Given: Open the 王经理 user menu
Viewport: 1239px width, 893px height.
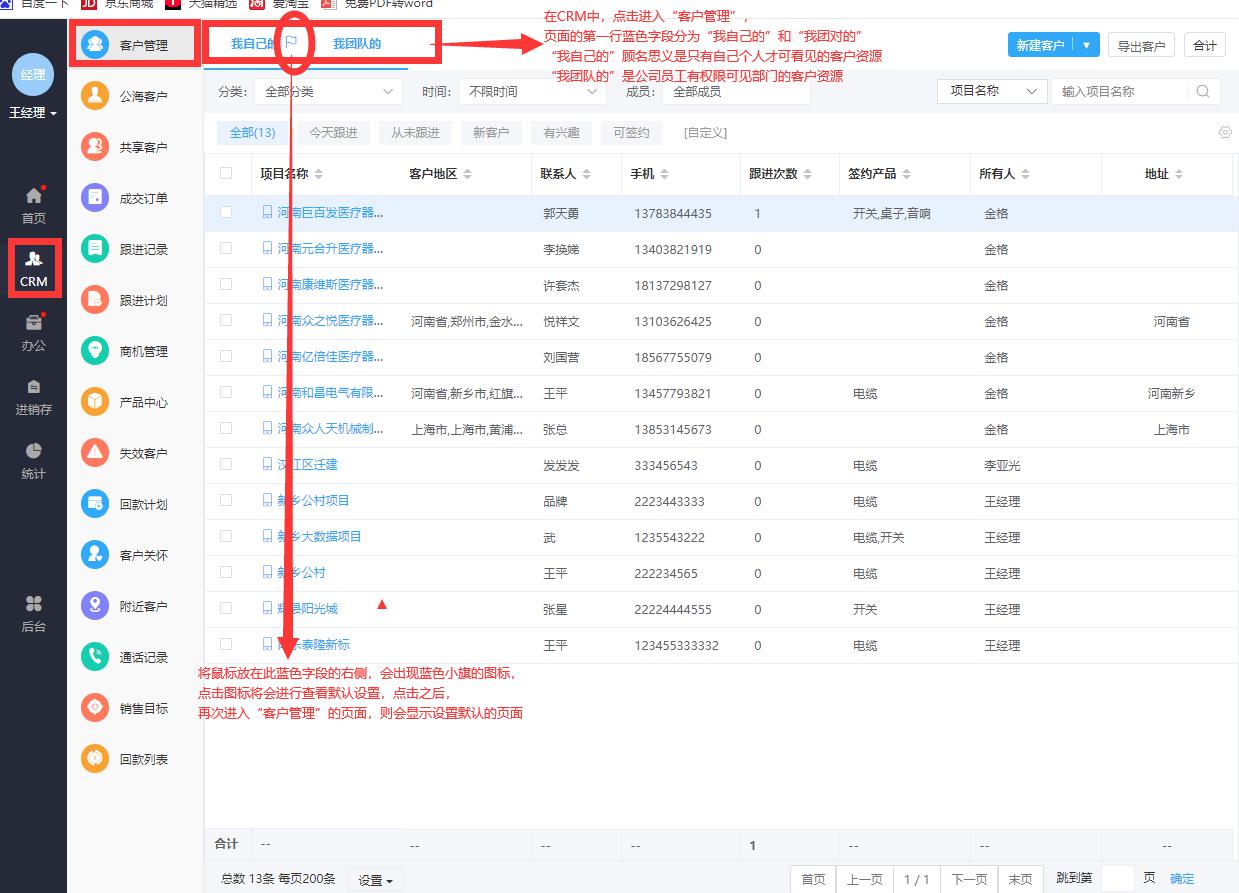Looking at the screenshot, I should click(x=33, y=113).
